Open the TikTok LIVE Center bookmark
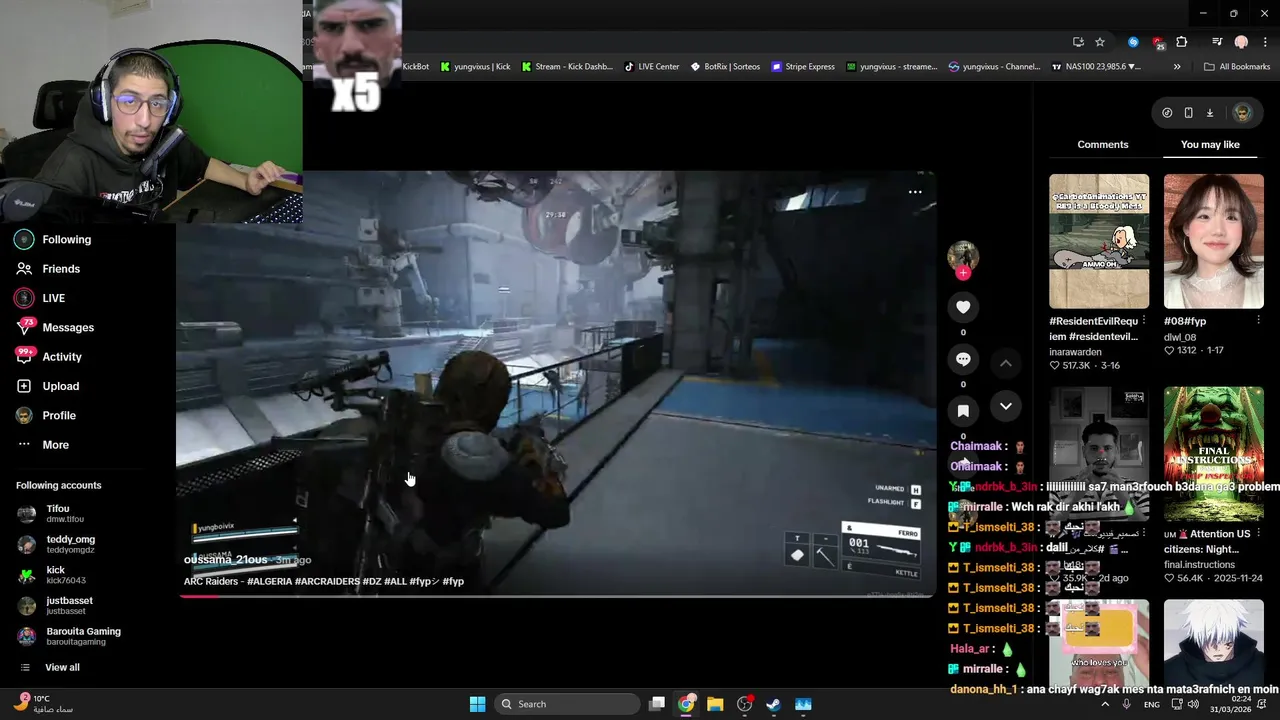Screen dimensions: 1280x720 coord(652,67)
